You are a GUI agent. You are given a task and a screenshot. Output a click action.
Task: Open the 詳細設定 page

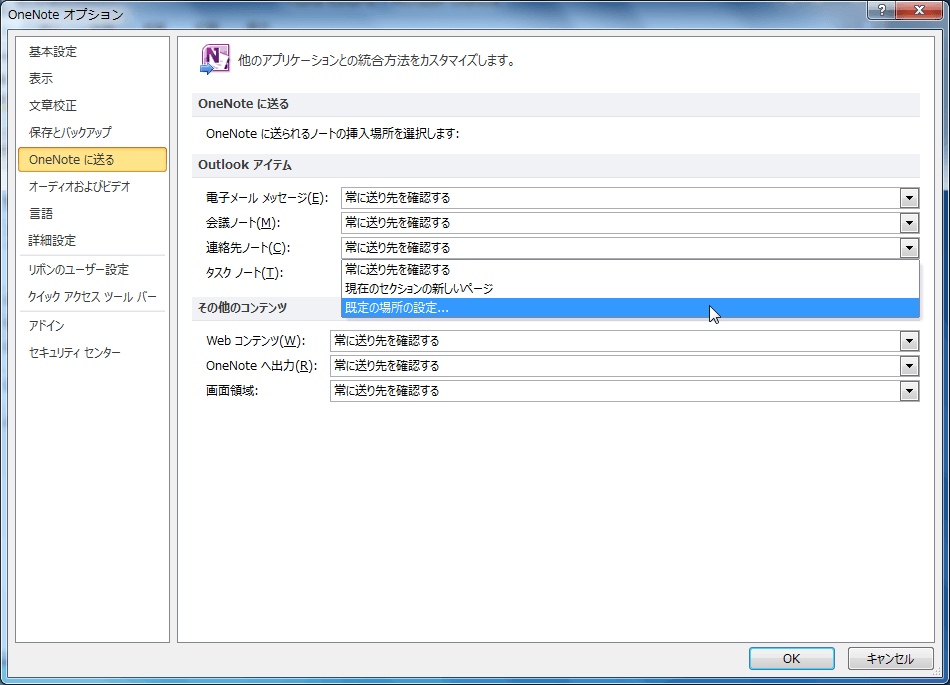point(92,240)
